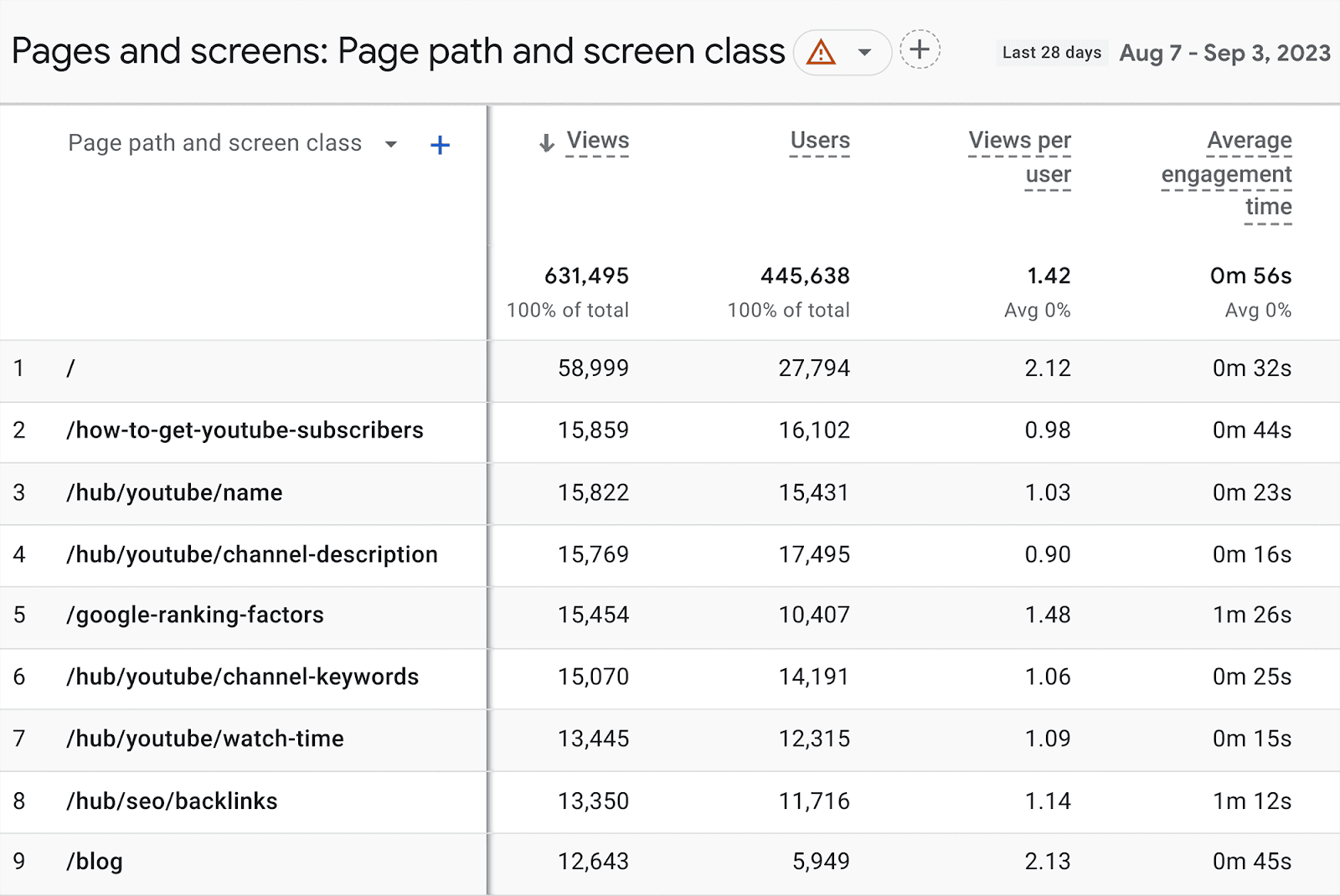
Task: Sort table by Users column header
Action: pyautogui.click(x=819, y=141)
